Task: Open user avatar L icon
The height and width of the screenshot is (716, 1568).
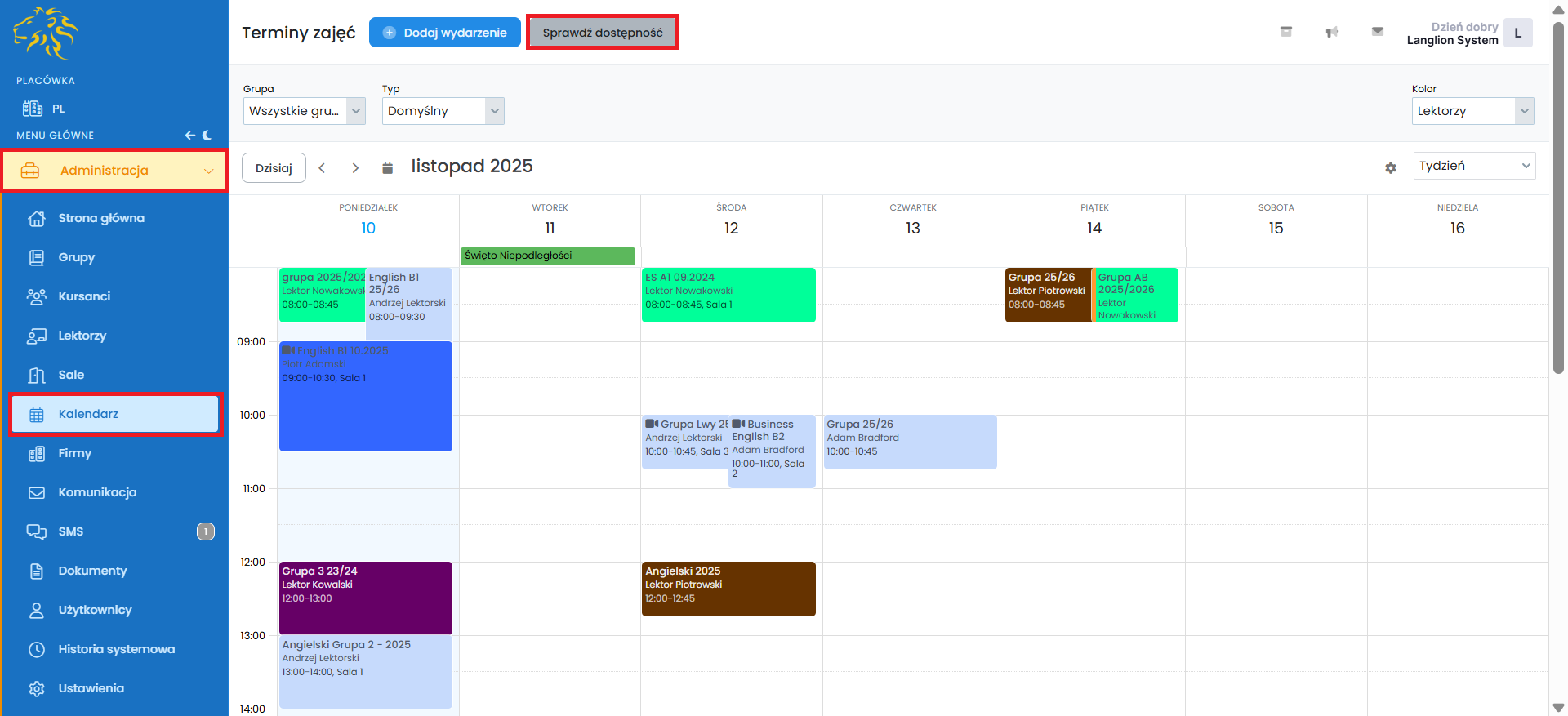Action: coord(1517,33)
